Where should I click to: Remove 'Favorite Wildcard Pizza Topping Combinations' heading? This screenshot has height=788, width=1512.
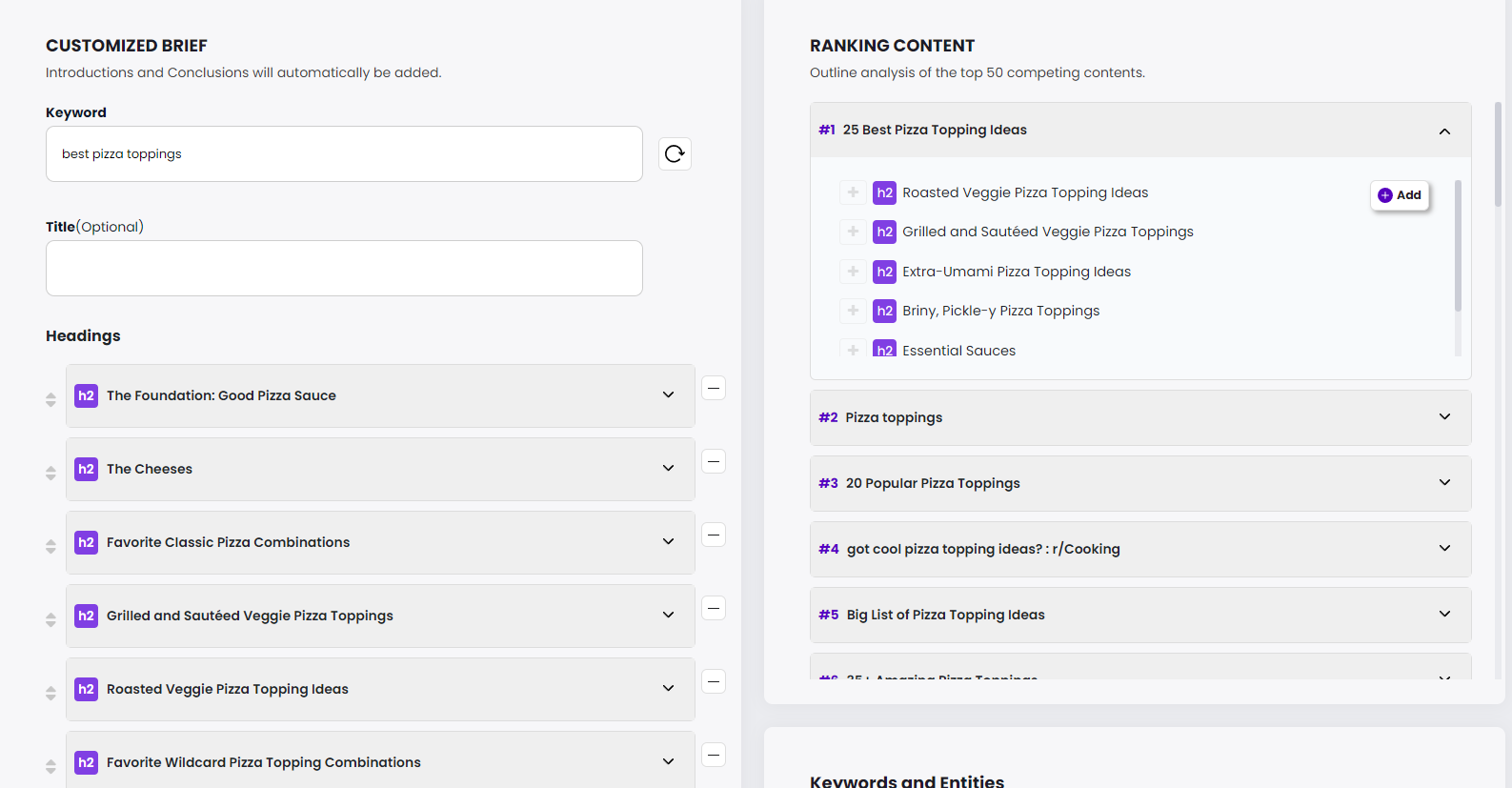pos(714,755)
